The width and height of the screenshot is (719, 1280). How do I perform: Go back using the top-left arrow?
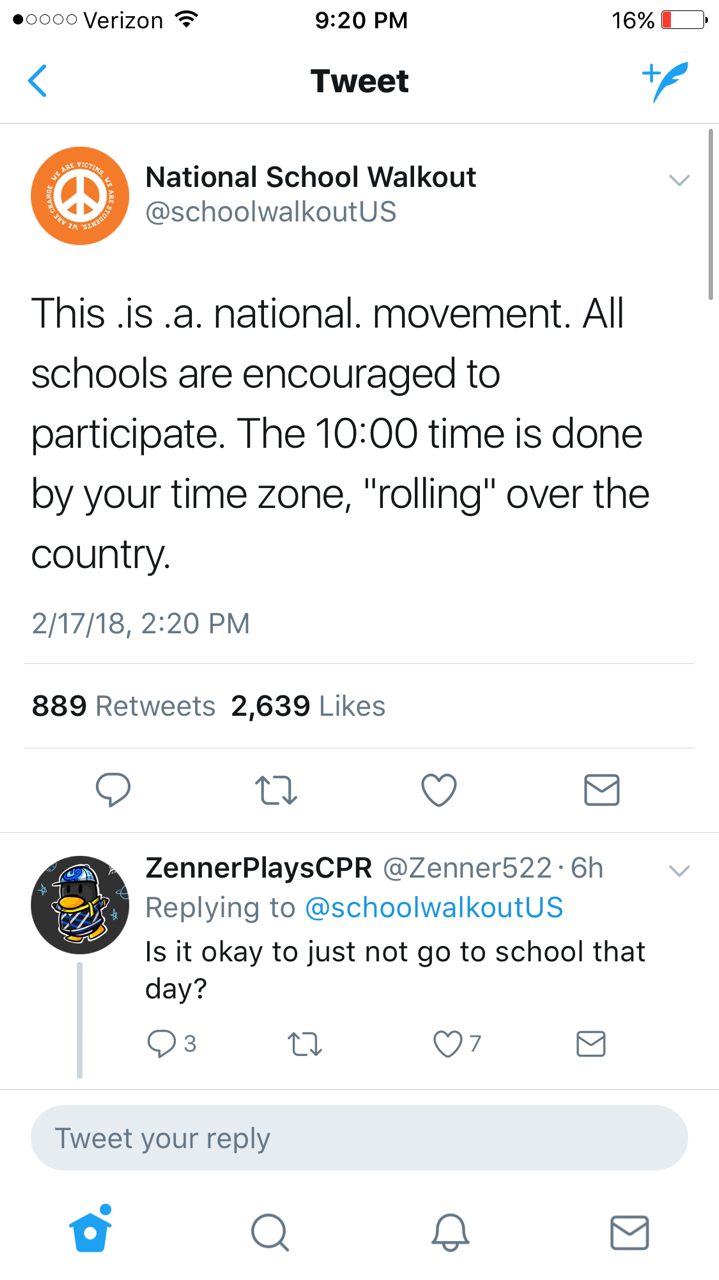coord(38,81)
